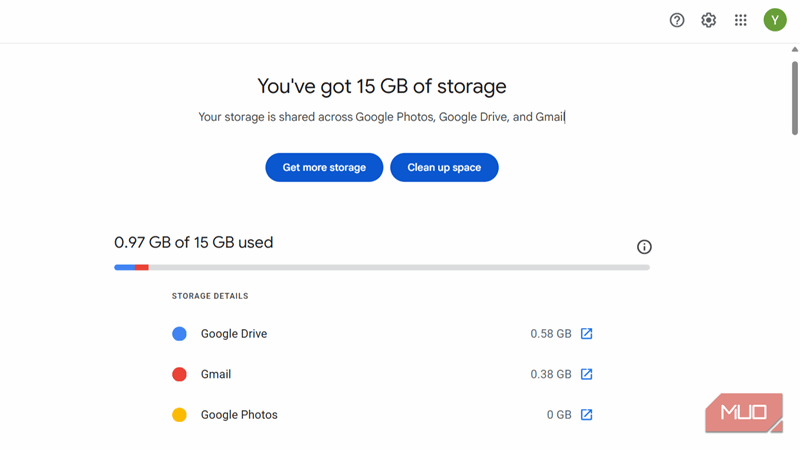Click the Clean up space button

click(444, 167)
